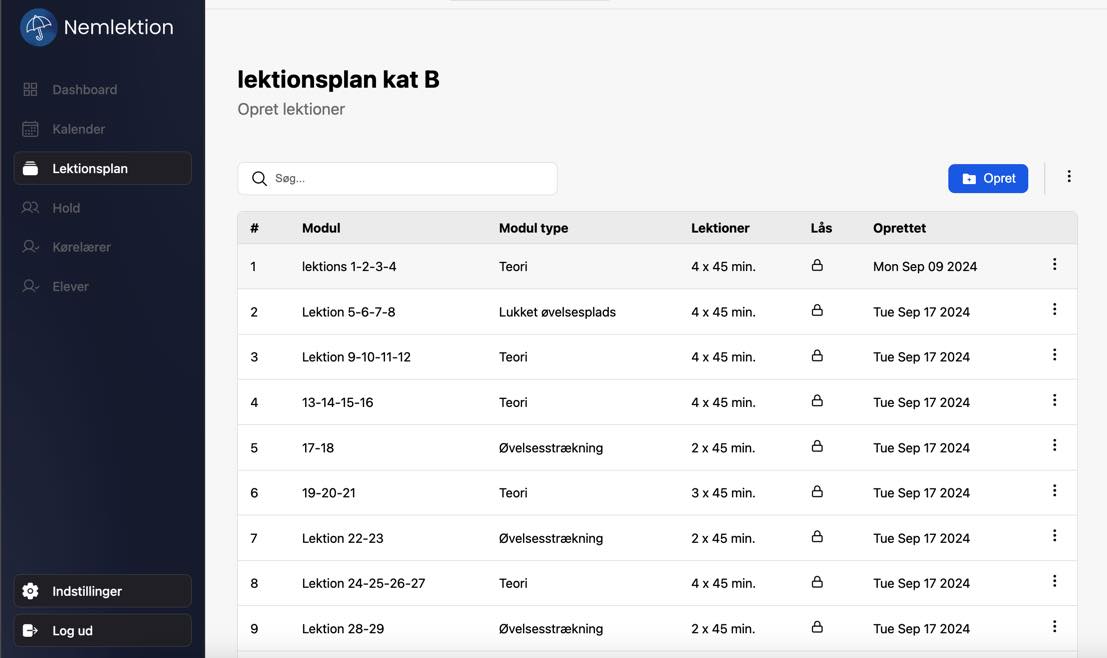1107x658 pixels.
Task: Expand the actions menu for Lektion 28-29
Action: tap(1054, 627)
